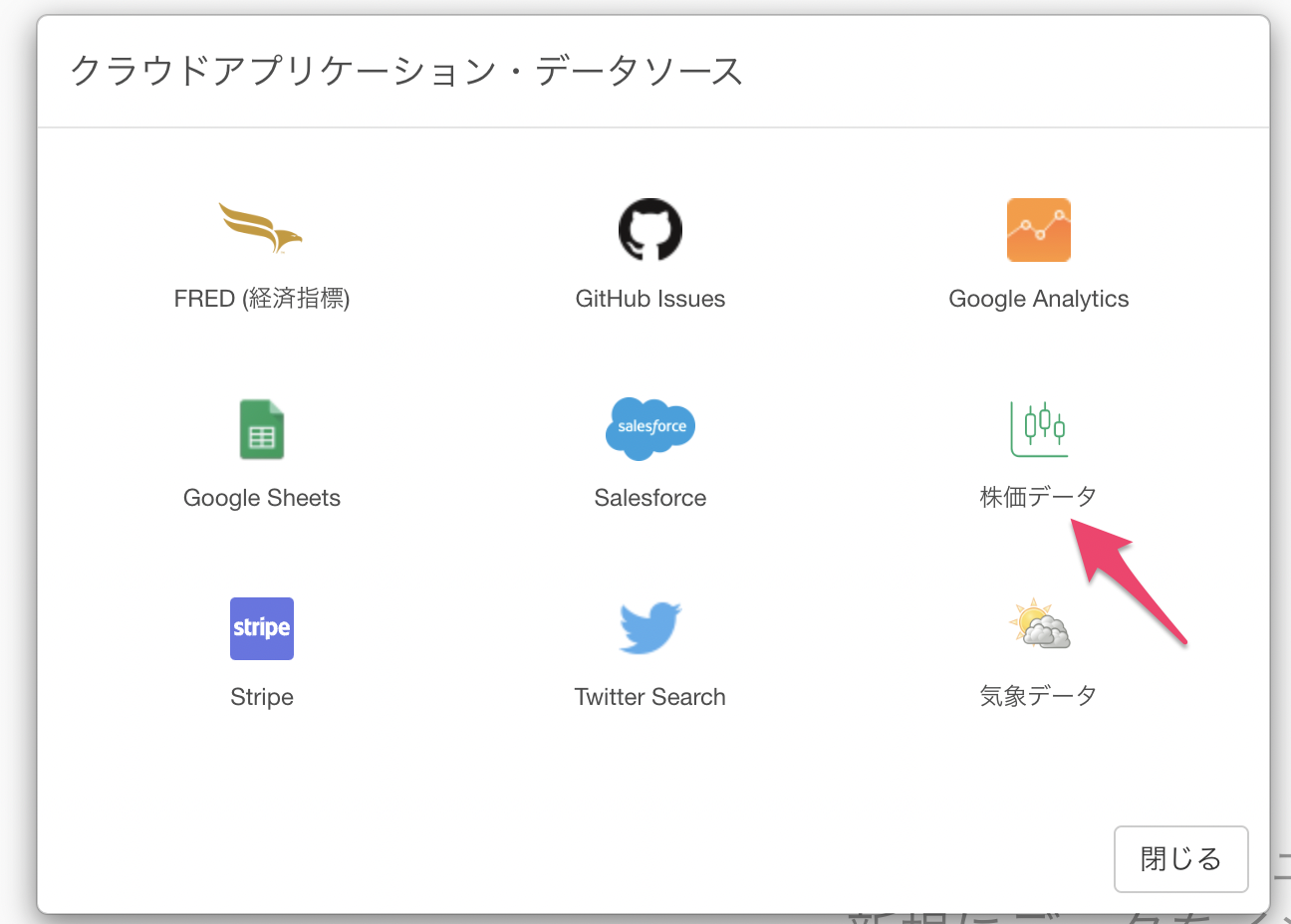1291x924 pixels.
Task: Close the dialog with 閉じる button
Action: coord(1181,859)
